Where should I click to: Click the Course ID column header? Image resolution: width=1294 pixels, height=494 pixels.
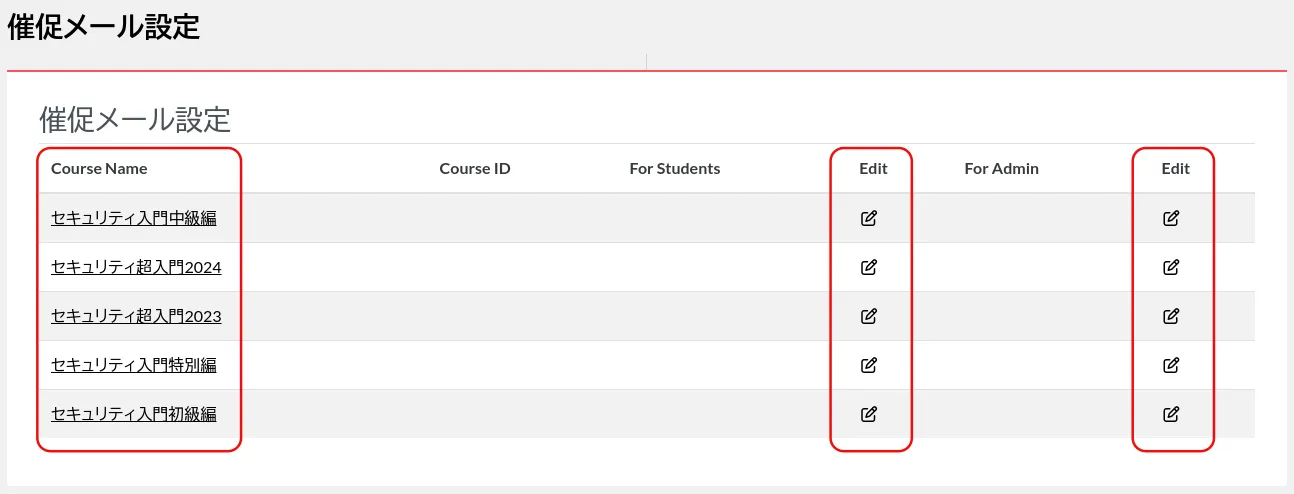pyautogui.click(x=475, y=169)
